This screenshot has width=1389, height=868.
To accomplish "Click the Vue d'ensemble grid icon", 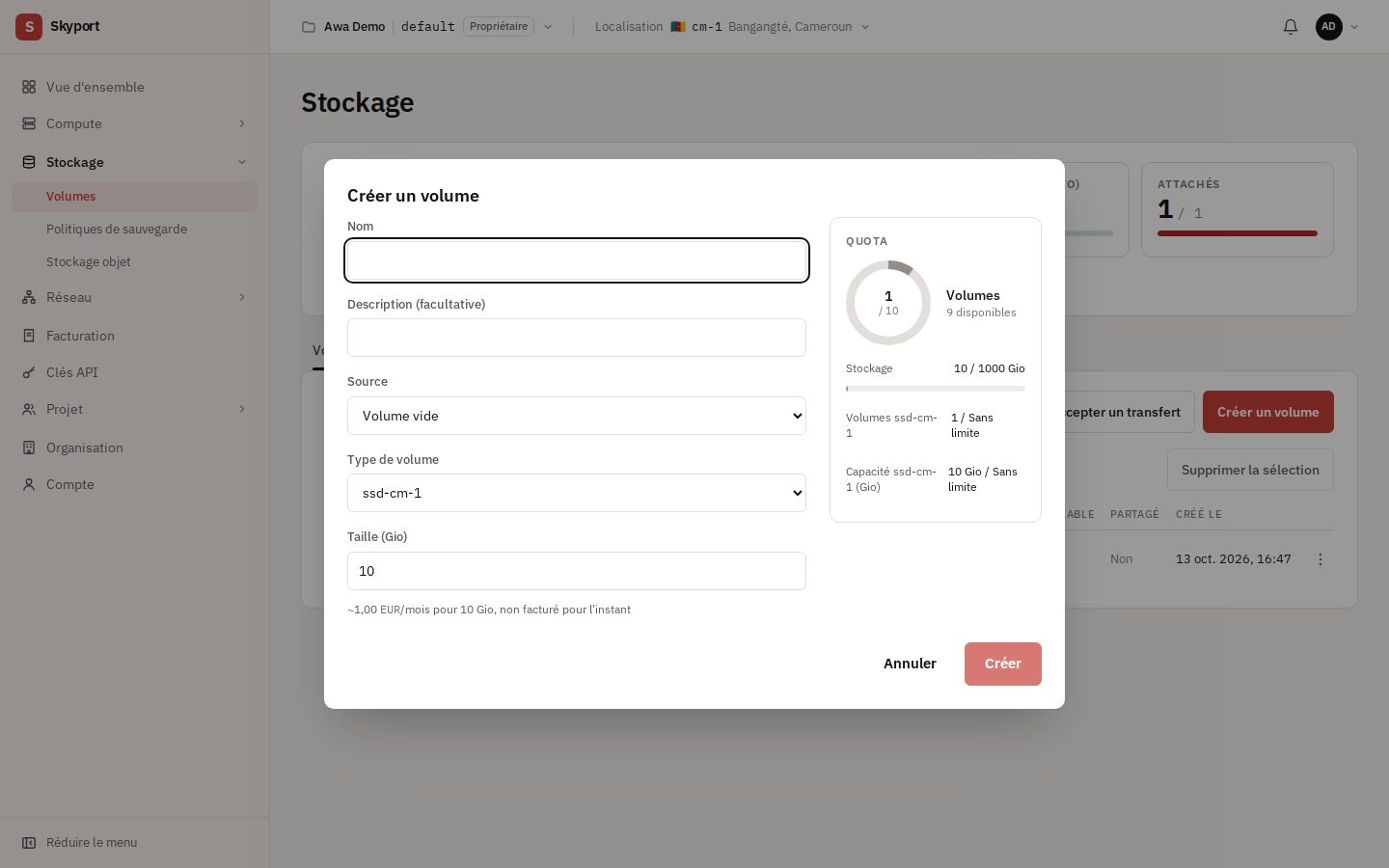I will coord(29,87).
